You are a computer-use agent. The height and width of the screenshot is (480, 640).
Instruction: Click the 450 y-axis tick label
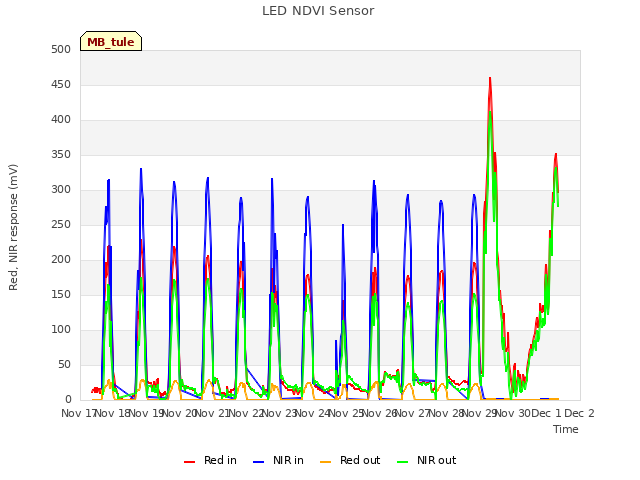[x=61, y=84]
